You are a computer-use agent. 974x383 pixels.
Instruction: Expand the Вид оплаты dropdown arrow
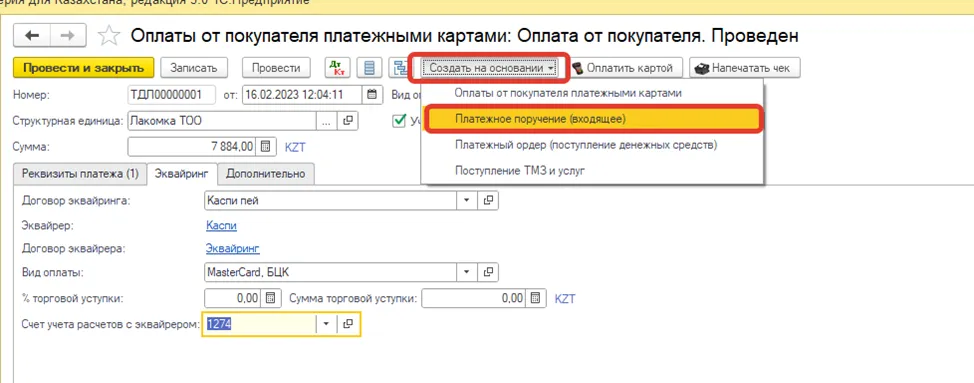pos(467,272)
